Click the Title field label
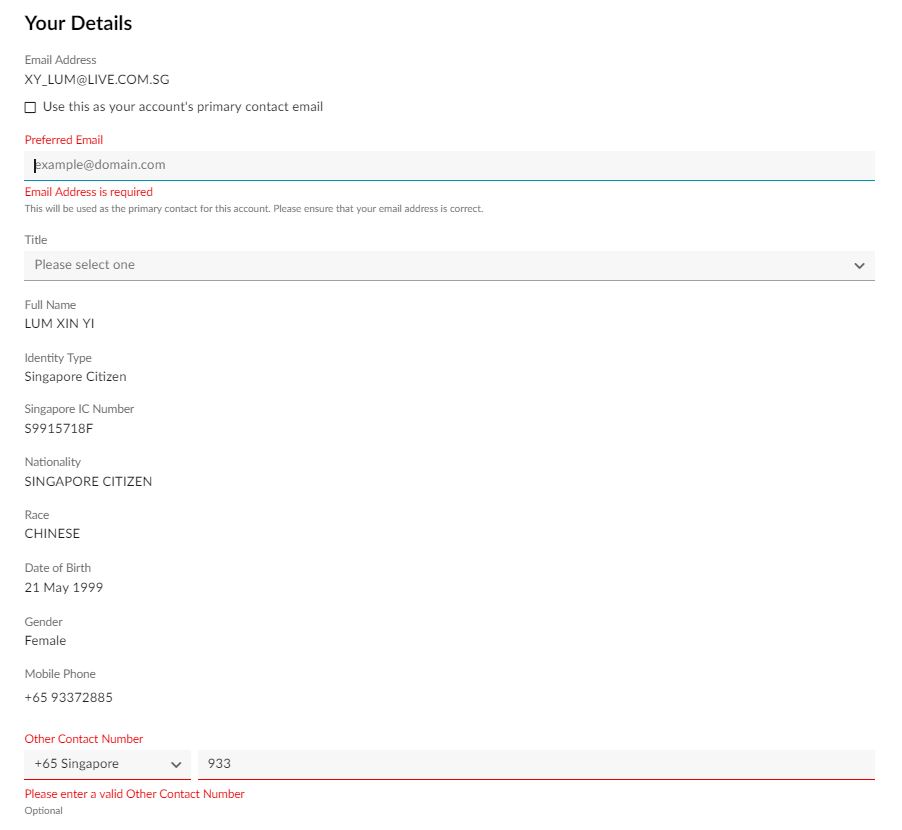The image size is (902, 830). click(x=36, y=240)
